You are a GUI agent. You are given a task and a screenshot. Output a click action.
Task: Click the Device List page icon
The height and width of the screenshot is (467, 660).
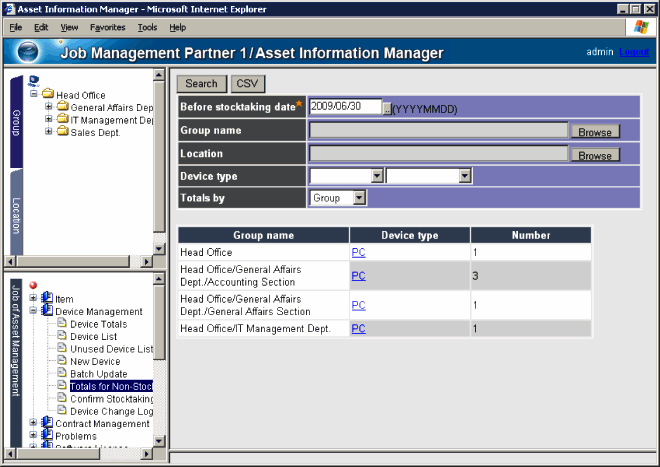click(x=62, y=336)
